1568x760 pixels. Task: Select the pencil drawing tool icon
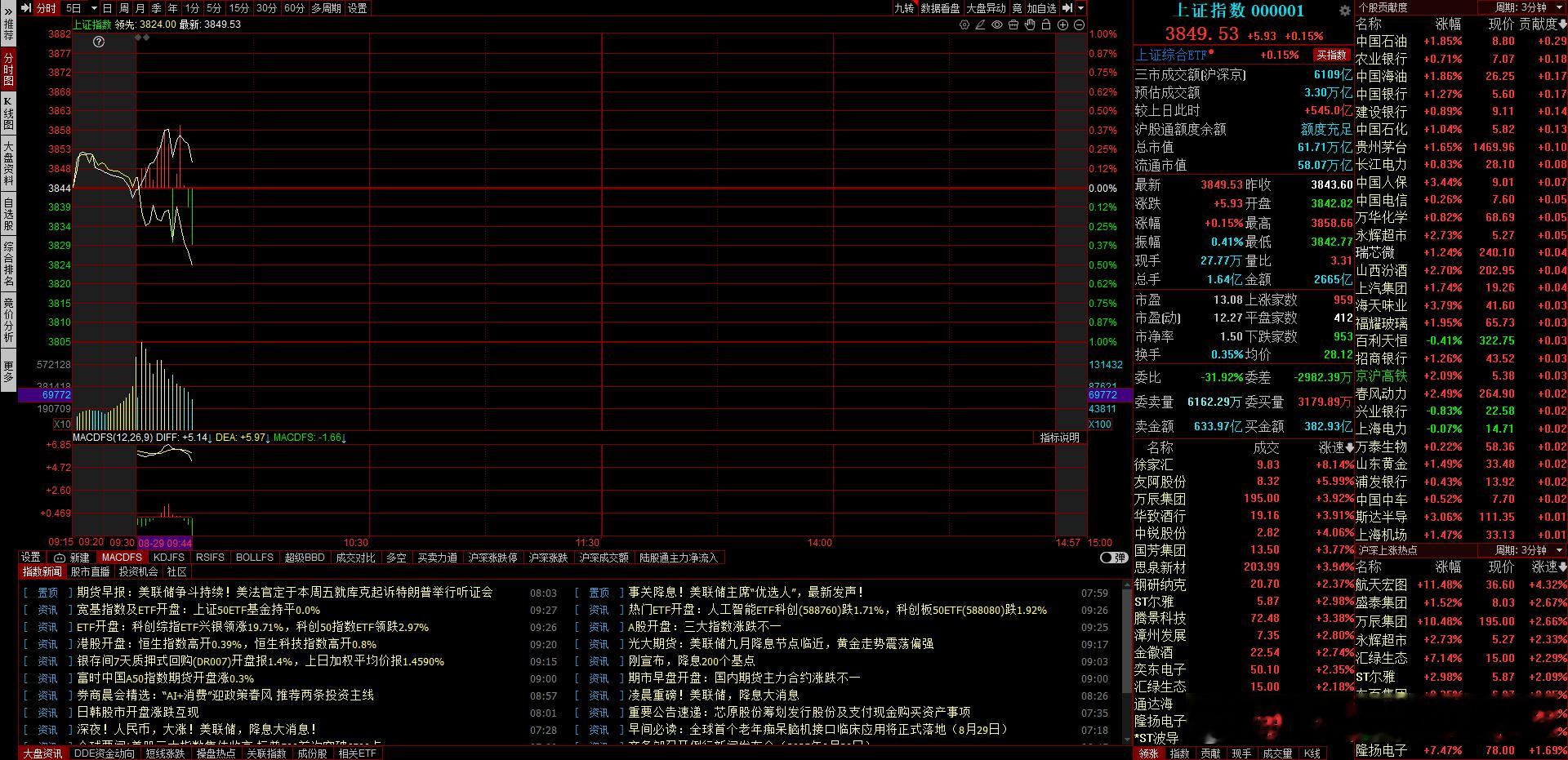coord(981,25)
